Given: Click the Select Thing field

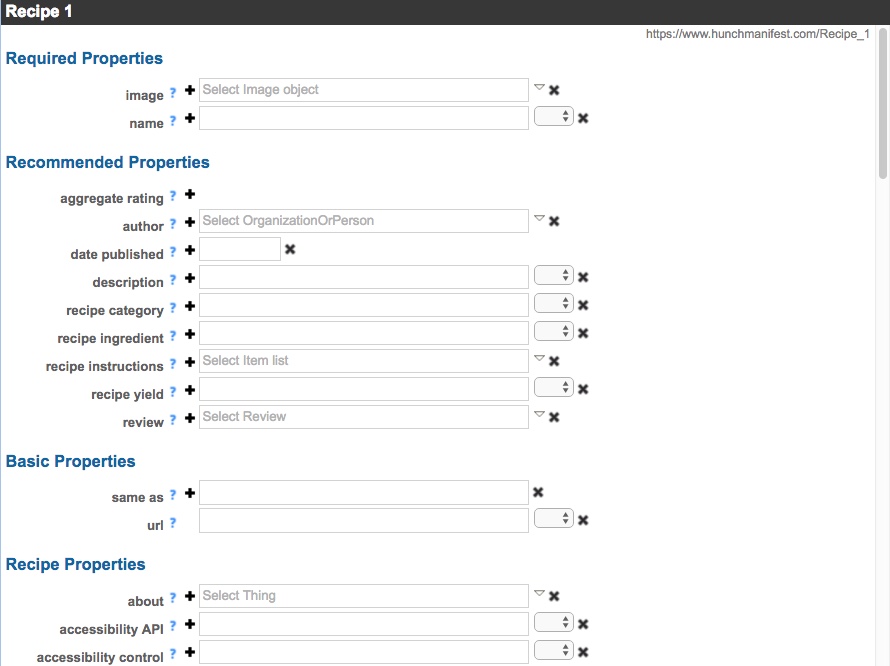Looking at the screenshot, I should [x=364, y=596].
